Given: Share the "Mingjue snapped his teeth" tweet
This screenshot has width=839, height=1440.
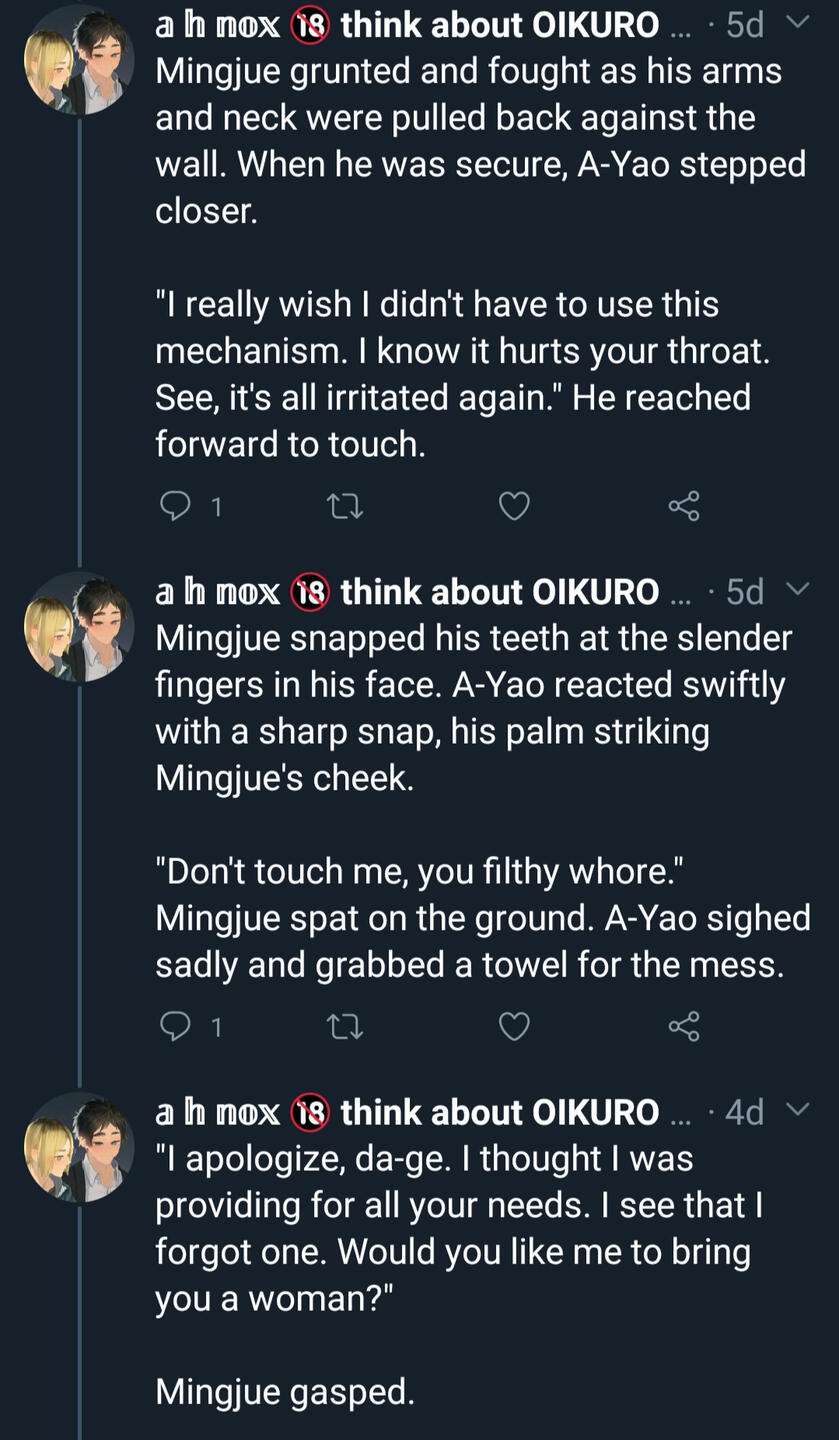Looking at the screenshot, I should point(684,1026).
